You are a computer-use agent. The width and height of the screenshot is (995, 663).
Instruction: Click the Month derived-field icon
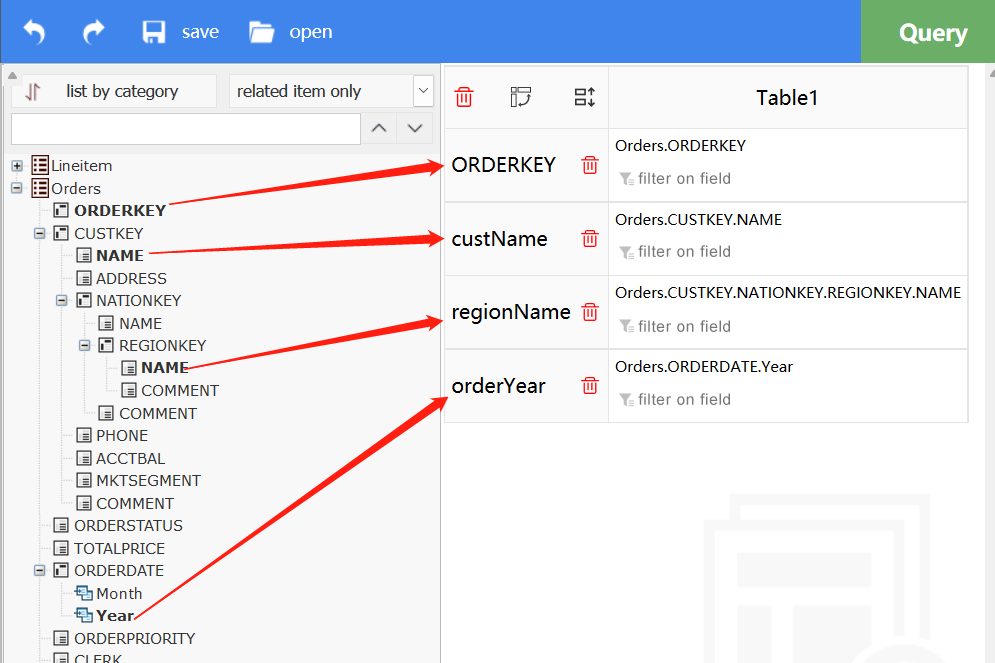point(84,593)
